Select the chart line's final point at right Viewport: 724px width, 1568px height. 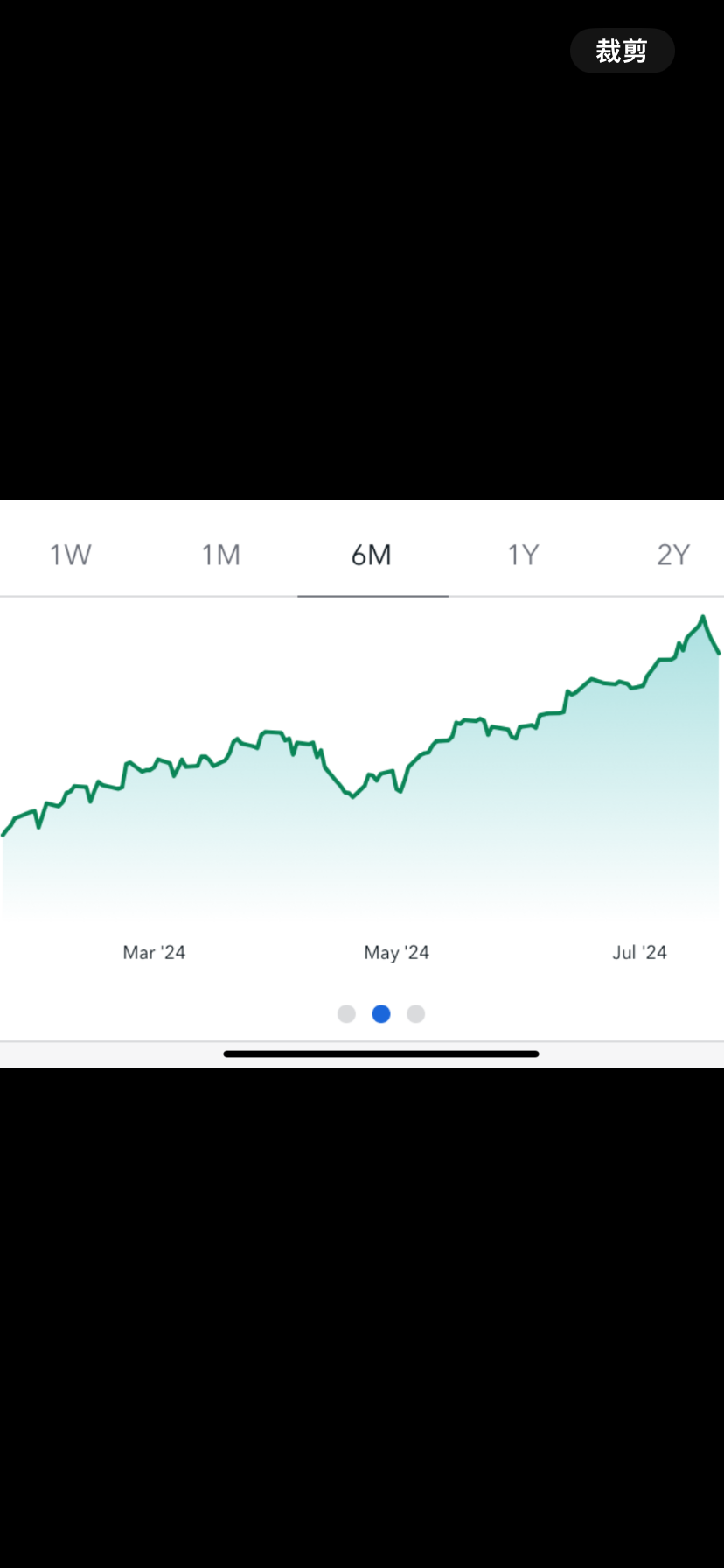point(719,653)
